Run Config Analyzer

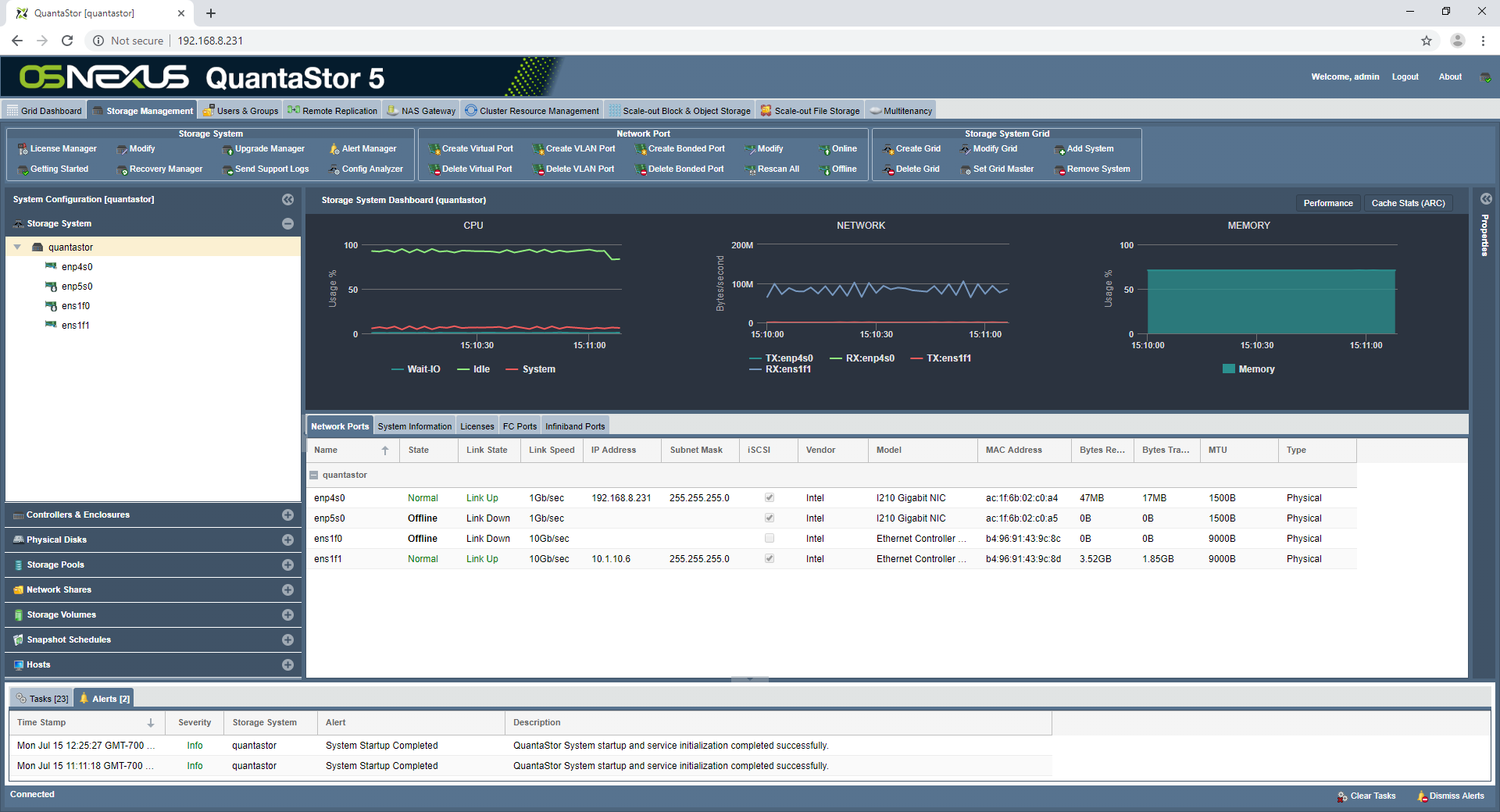366,169
